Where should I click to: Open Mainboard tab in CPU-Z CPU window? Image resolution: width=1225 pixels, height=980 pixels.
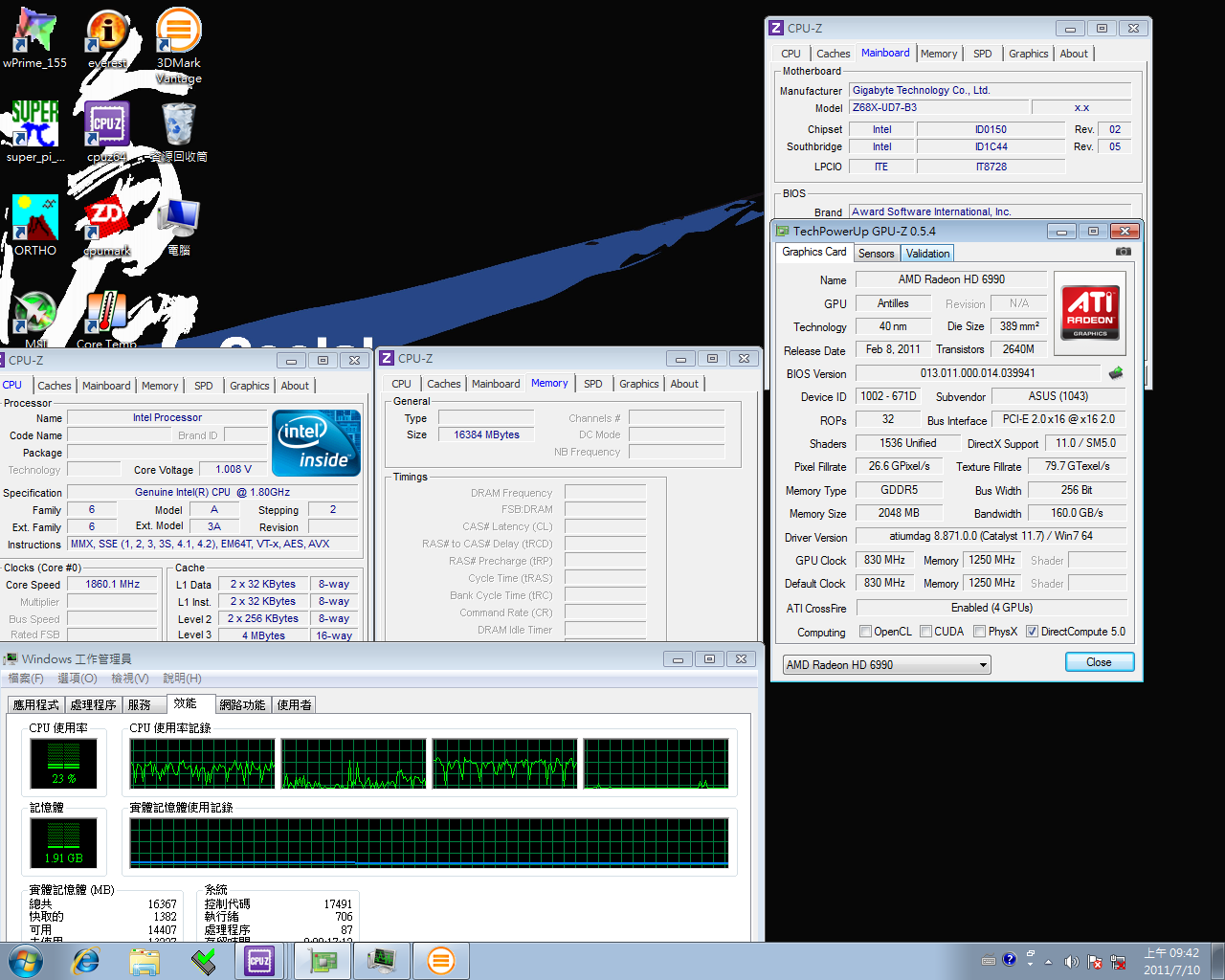point(106,386)
